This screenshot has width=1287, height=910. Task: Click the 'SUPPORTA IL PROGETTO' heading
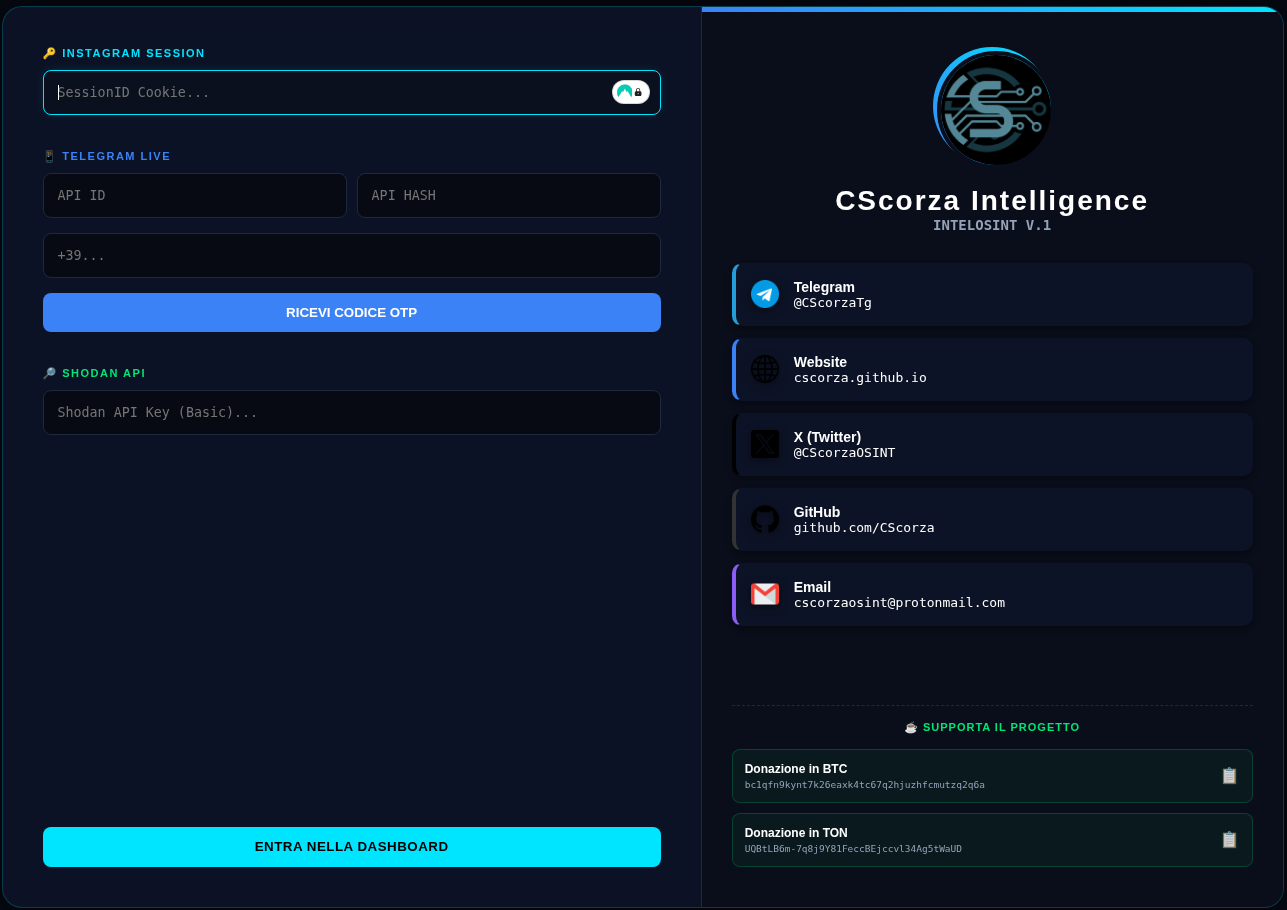click(x=1001, y=727)
